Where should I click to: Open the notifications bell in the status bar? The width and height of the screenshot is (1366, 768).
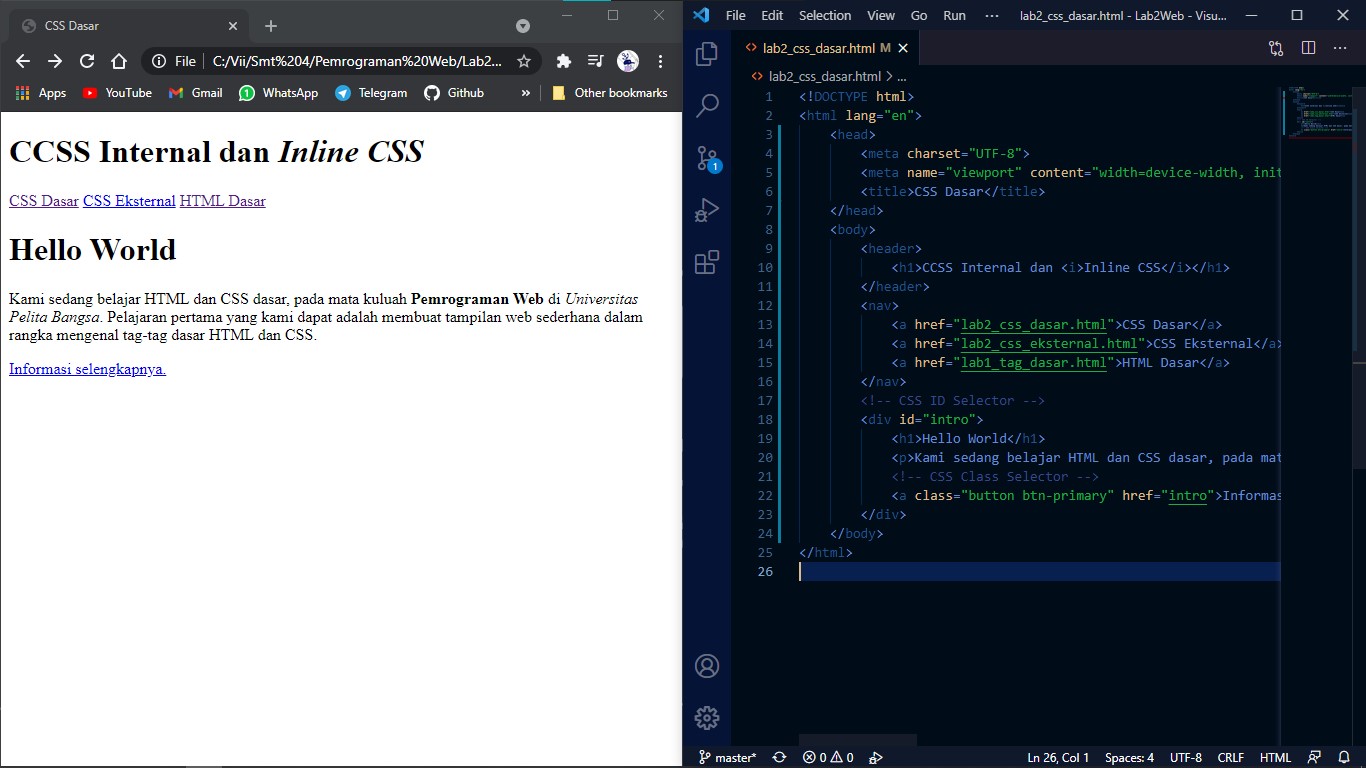click(1343, 757)
